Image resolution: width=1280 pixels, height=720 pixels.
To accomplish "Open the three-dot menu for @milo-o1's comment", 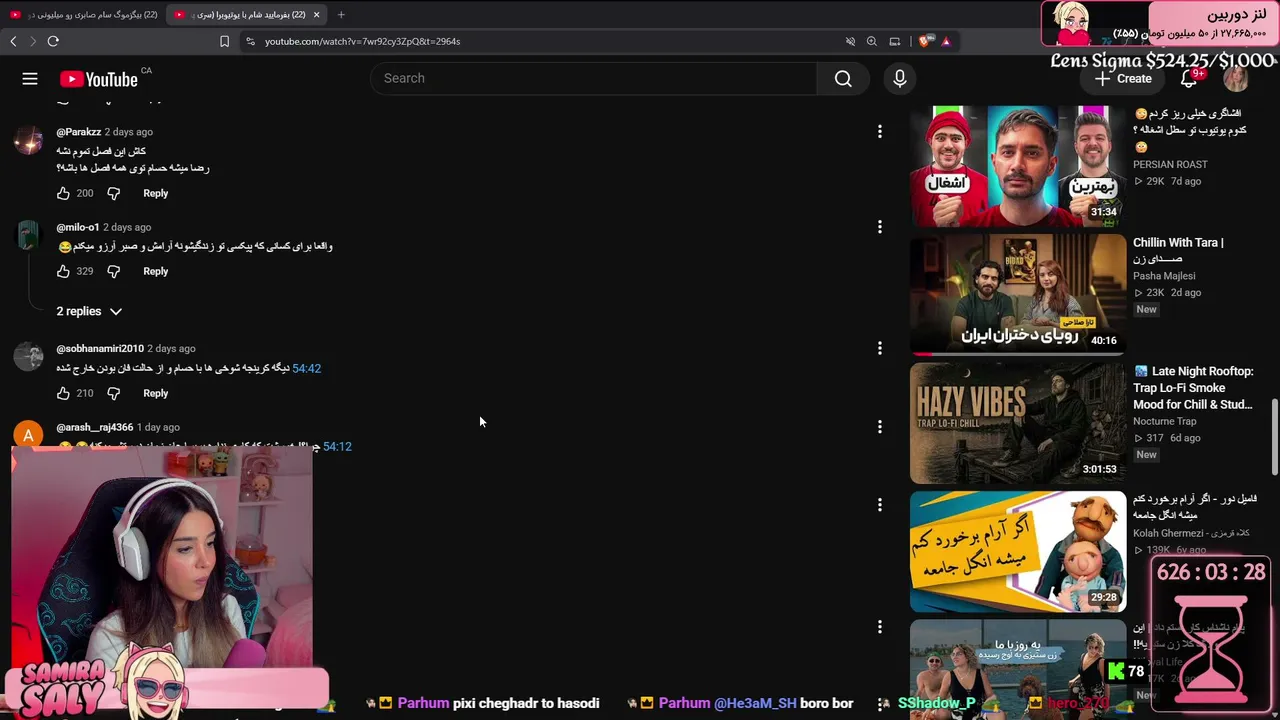I will tap(879, 227).
